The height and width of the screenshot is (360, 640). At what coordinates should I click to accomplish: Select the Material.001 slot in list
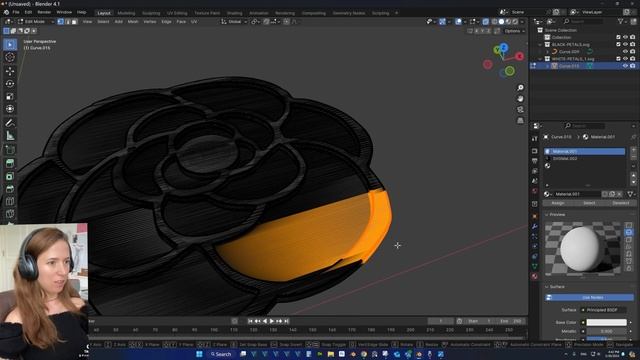584,151
